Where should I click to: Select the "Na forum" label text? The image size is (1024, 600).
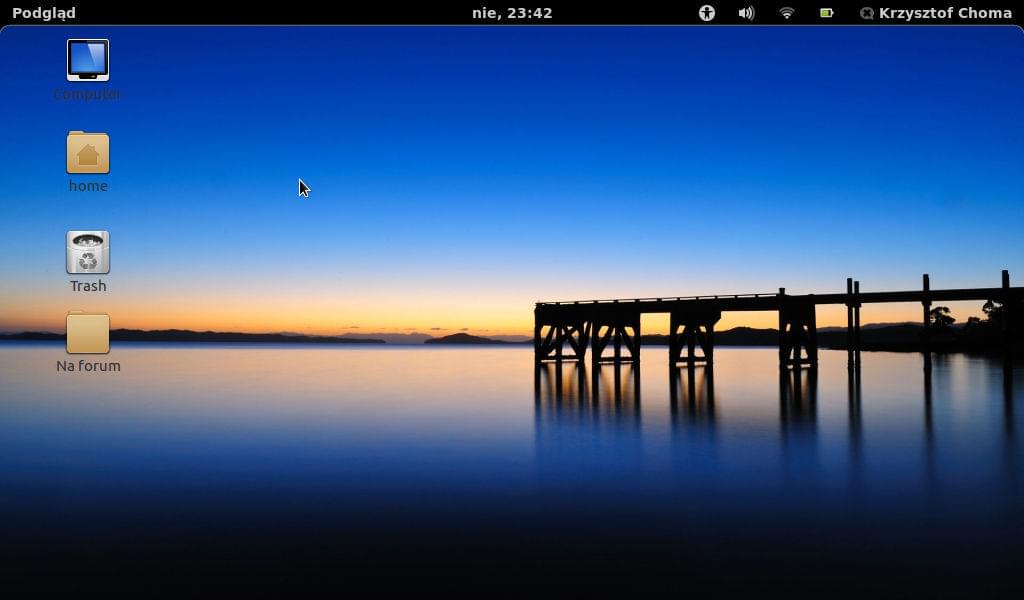[88, 366]
